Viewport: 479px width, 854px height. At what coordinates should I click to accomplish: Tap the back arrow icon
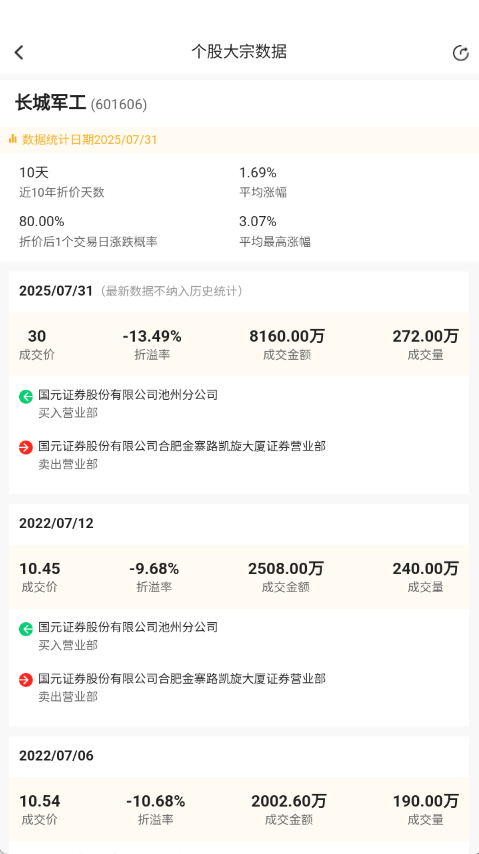coord(19,52)
